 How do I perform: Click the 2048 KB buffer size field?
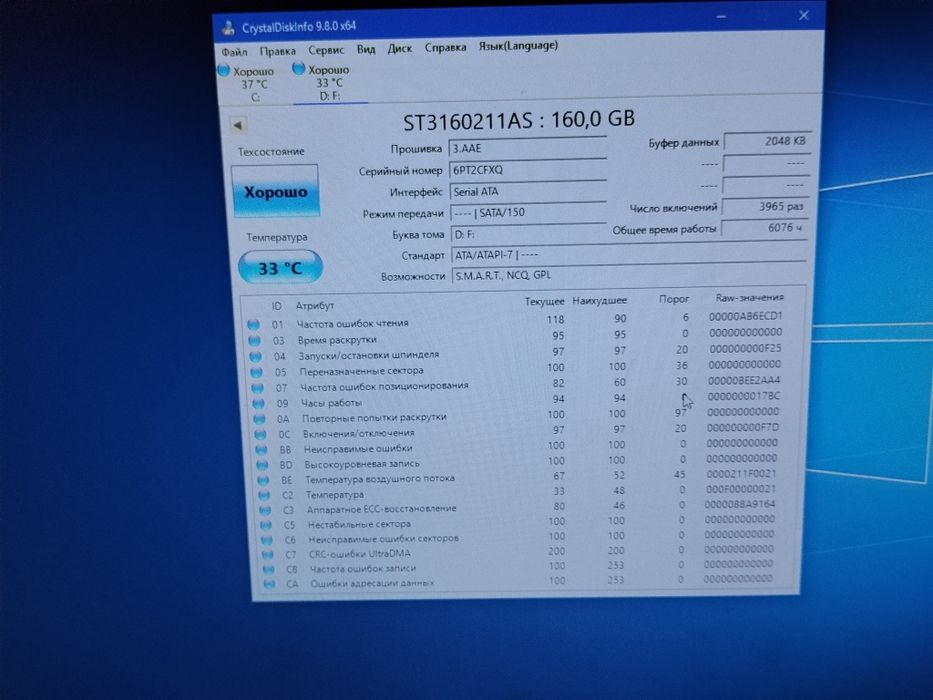(768, 142)
